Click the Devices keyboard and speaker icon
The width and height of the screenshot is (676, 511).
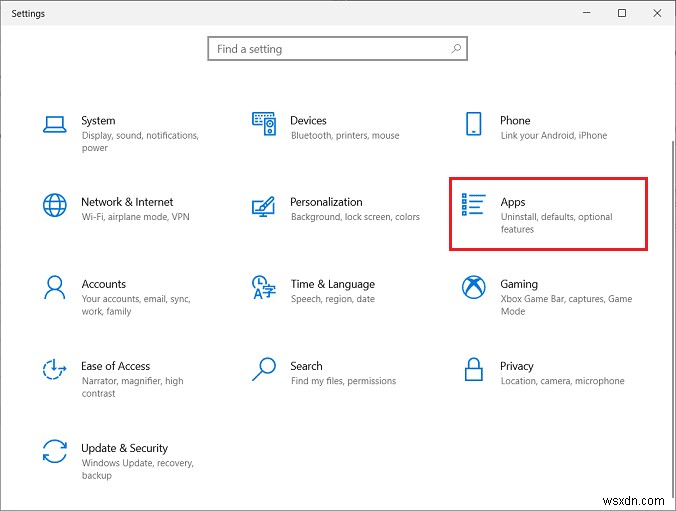pyautogui.click(x=264, y=124)
